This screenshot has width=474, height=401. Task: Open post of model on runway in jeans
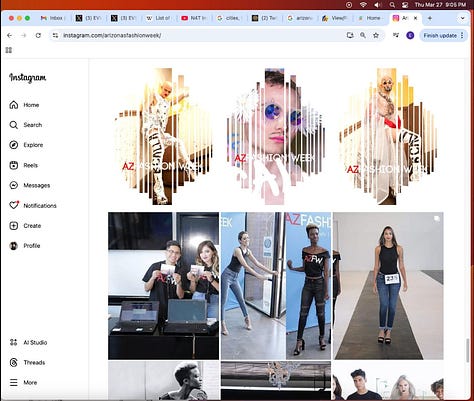pyautogui.click(x=388, y=286)
